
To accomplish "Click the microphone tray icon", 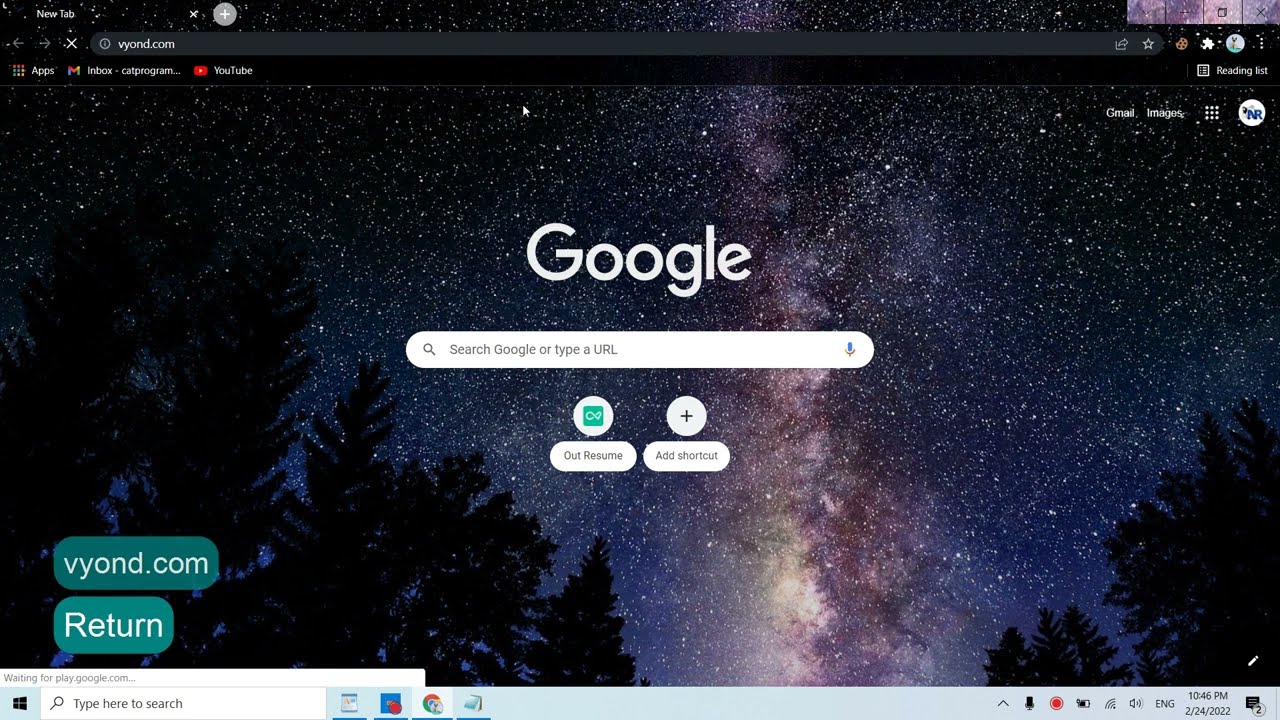I will [x=1030, y=704].
